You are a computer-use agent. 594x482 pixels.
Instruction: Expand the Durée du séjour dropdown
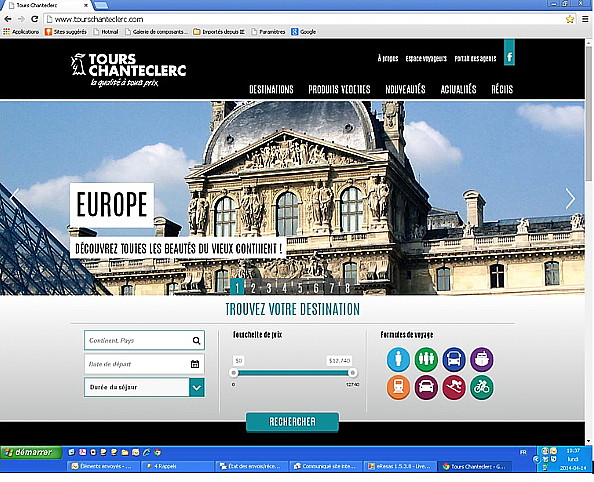pos(197,387)
